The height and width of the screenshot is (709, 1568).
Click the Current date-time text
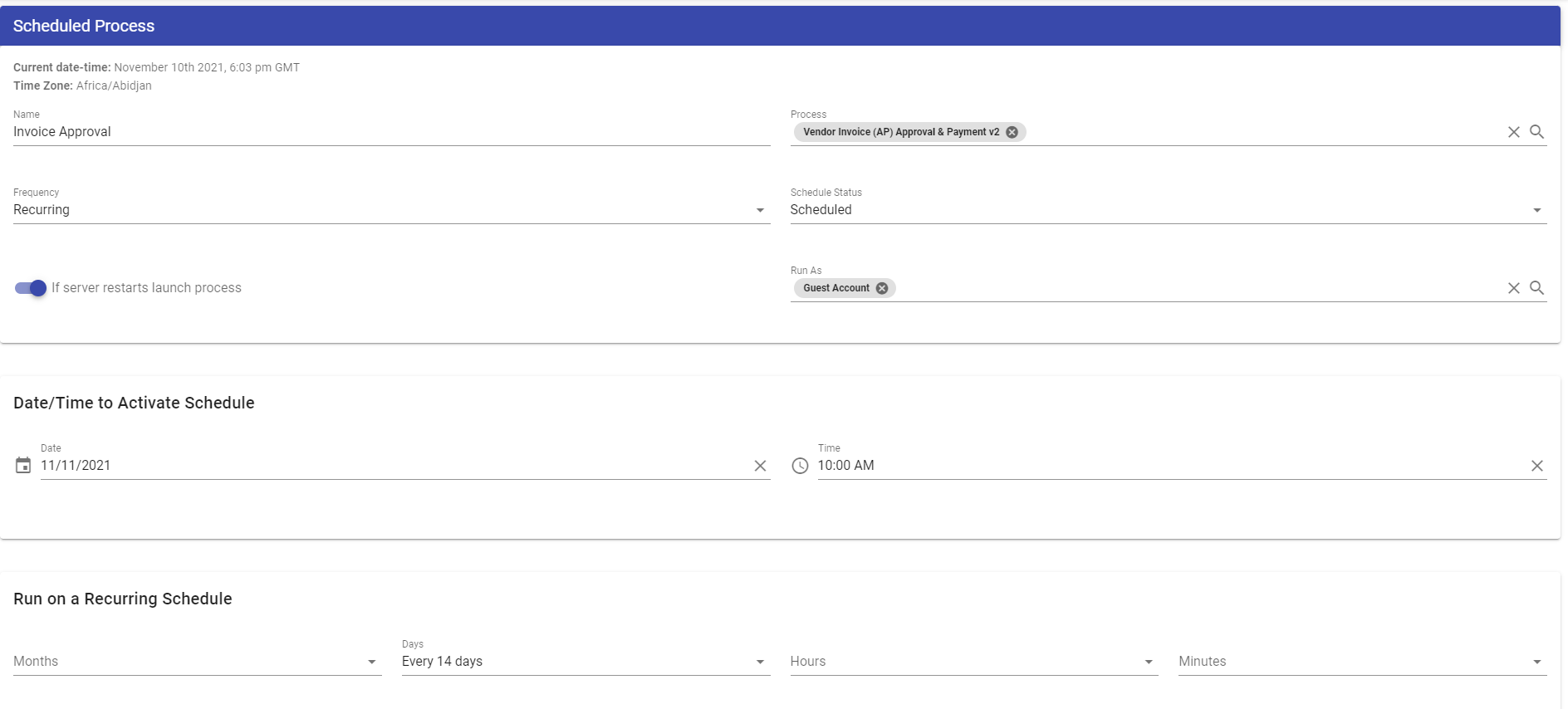tap(156, 67)
